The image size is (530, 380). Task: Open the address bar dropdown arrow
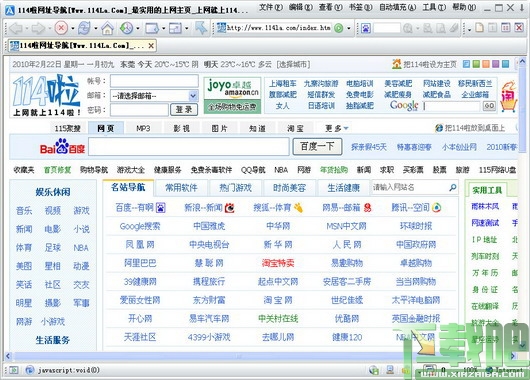pos(348,28)
